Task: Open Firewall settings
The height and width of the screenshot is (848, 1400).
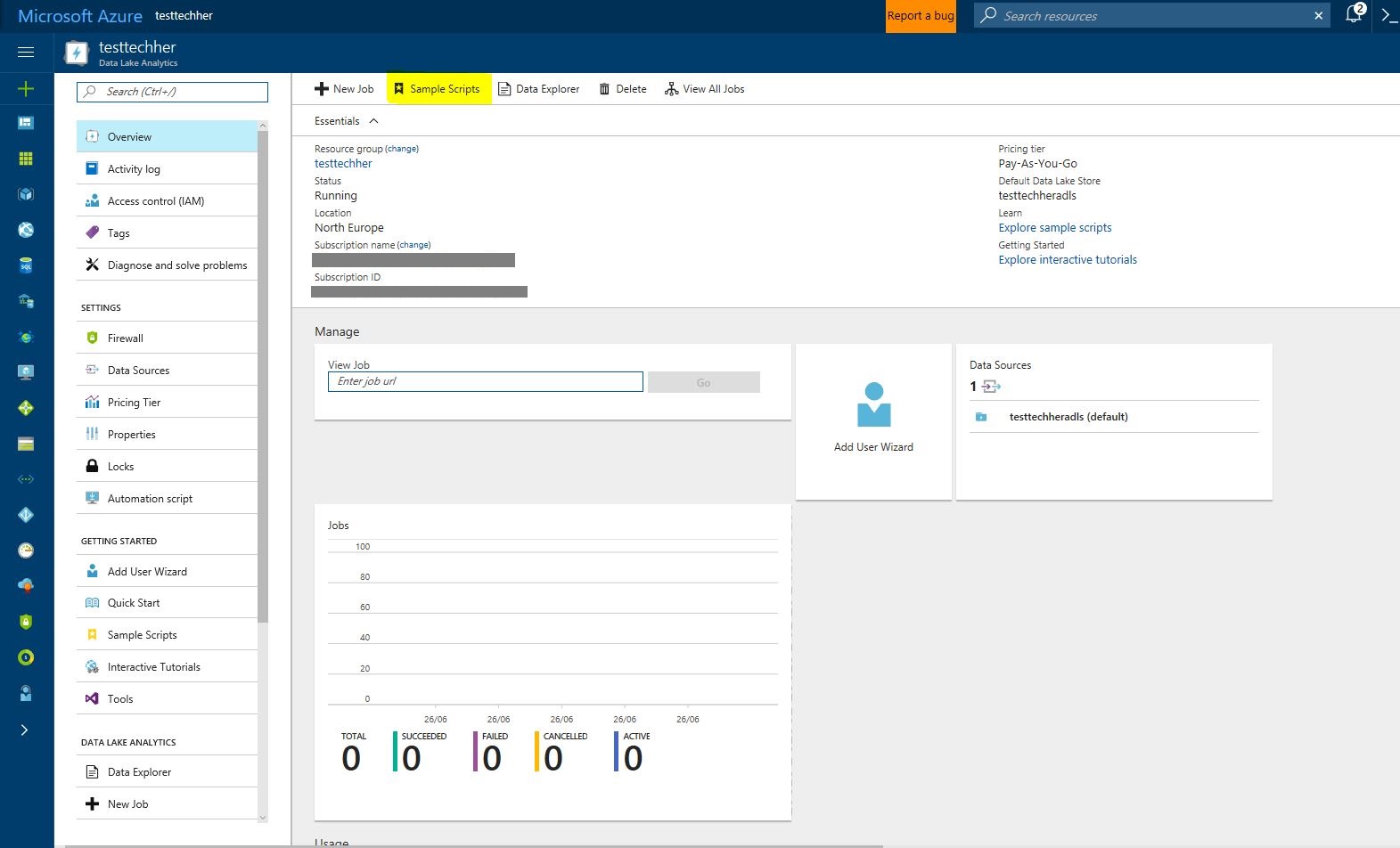Action: click(x=167, y=338)
